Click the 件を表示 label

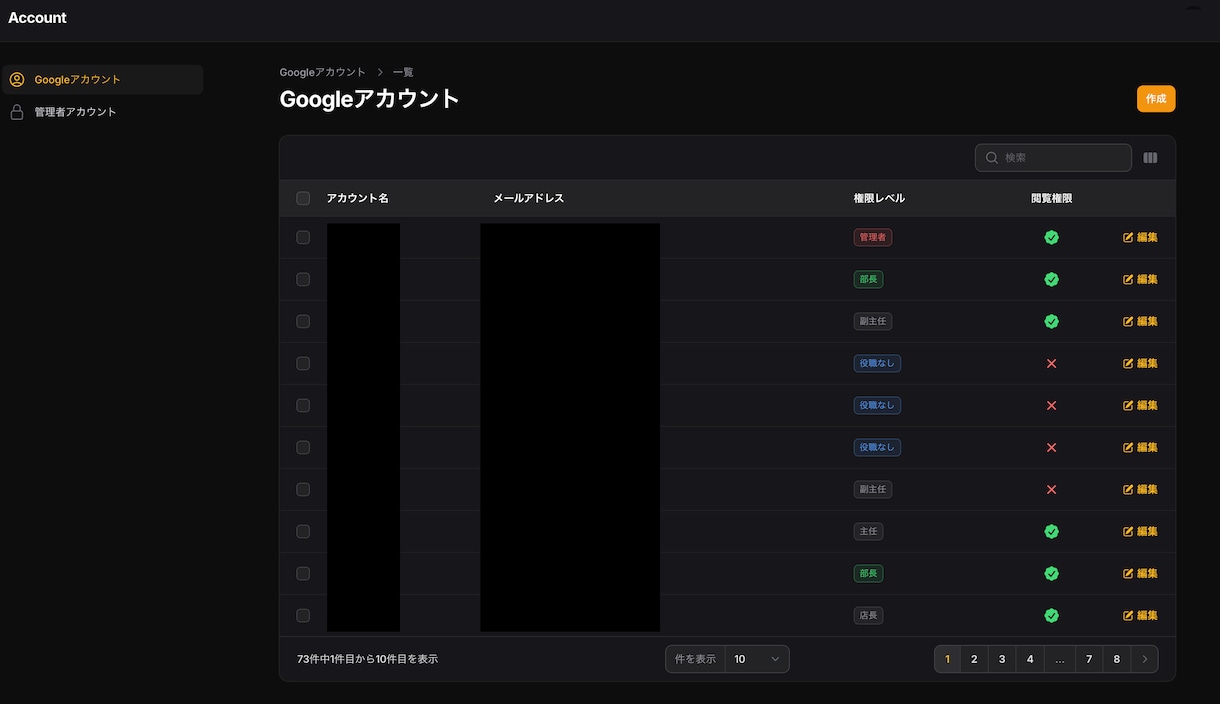(x=695, y=659)
